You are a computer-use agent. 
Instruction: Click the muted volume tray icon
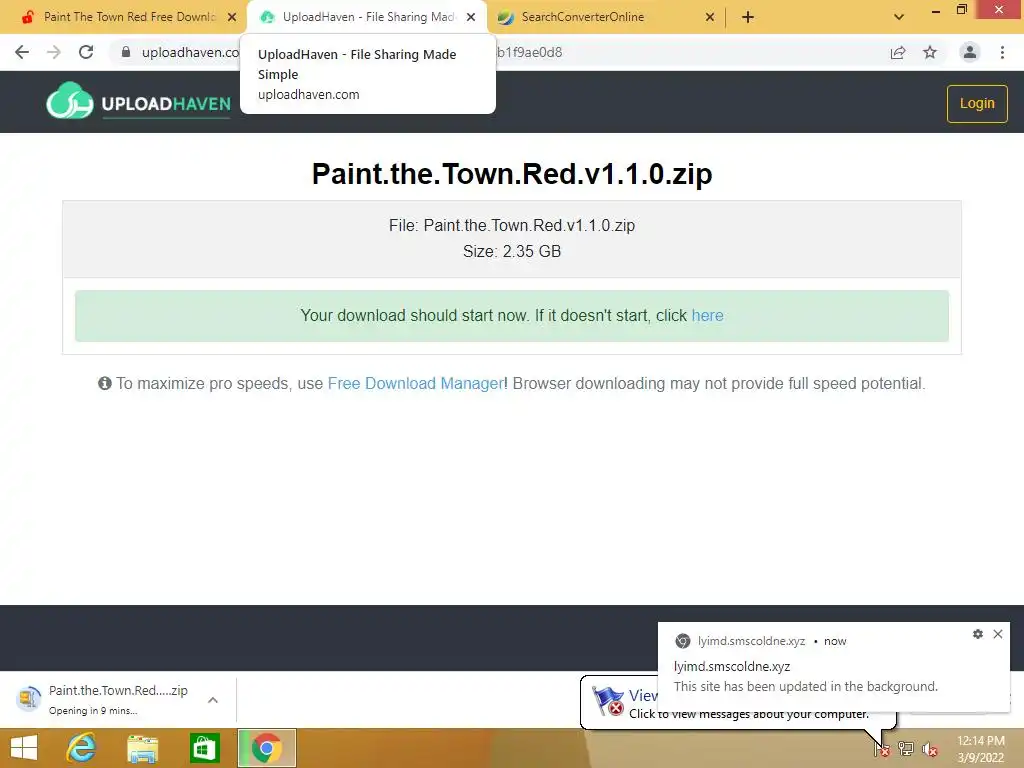[930, 749]
